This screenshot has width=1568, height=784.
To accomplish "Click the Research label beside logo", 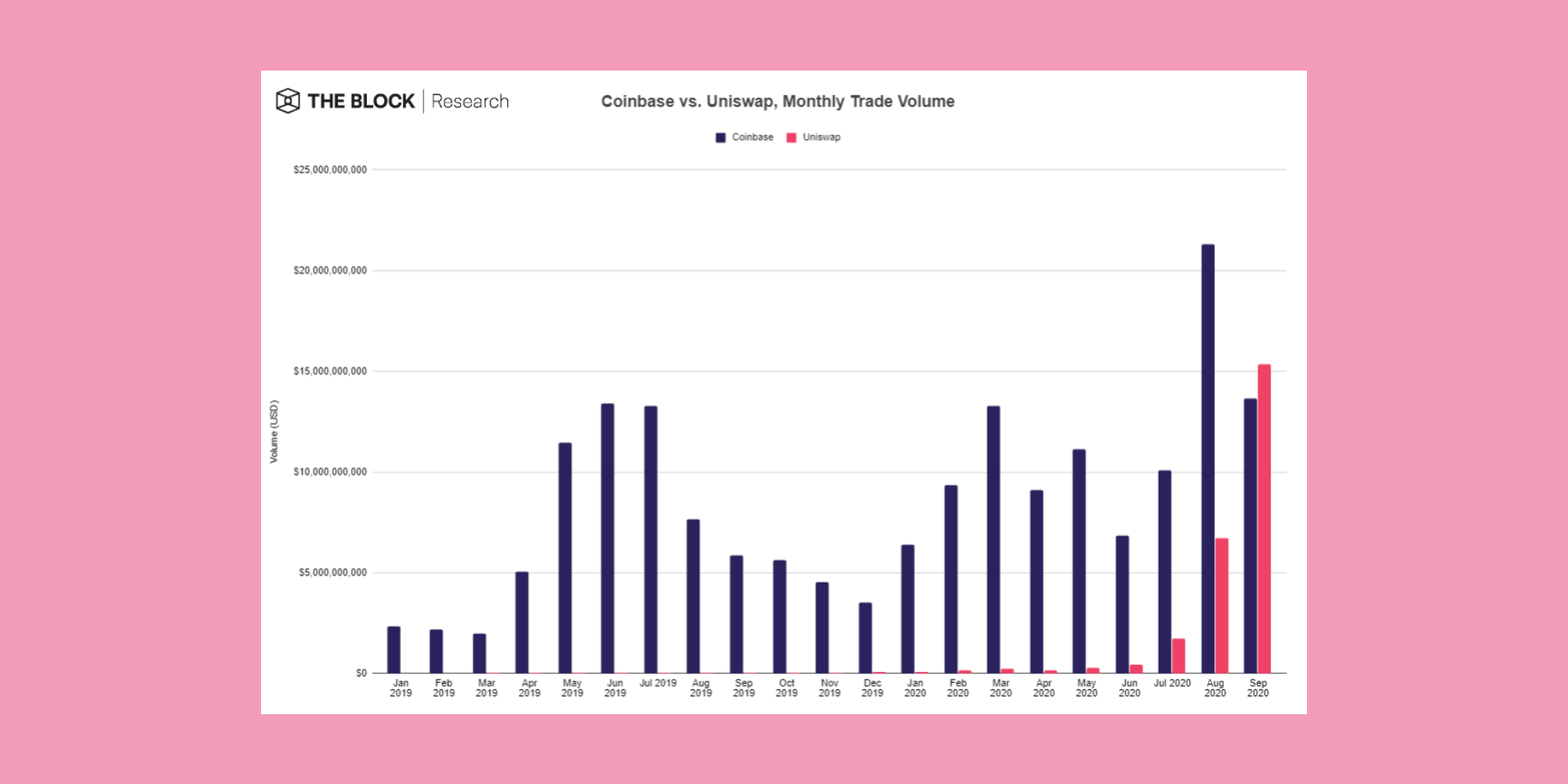I will [x=470, y=101].
